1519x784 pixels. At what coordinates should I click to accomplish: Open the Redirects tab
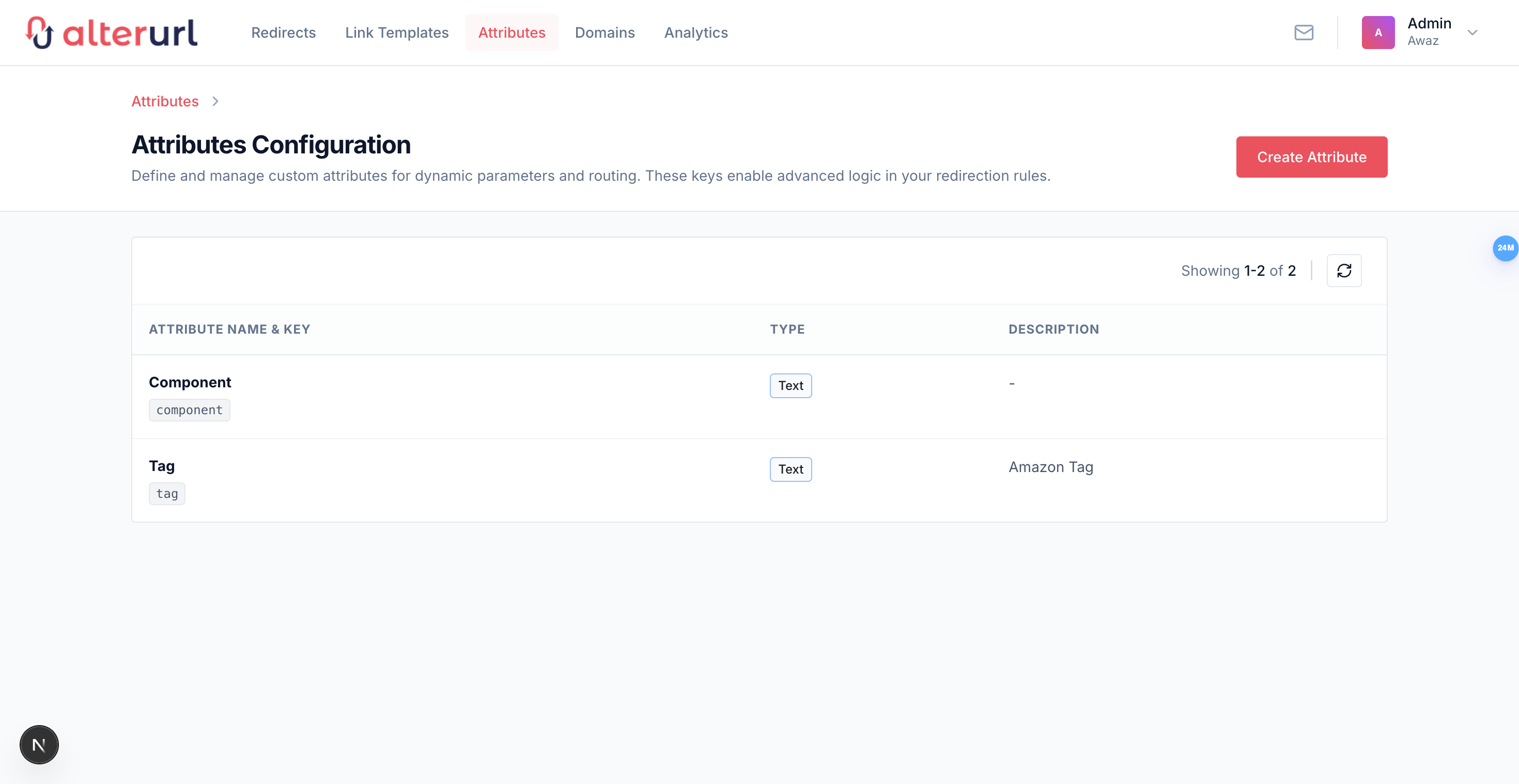coord(283,33)
